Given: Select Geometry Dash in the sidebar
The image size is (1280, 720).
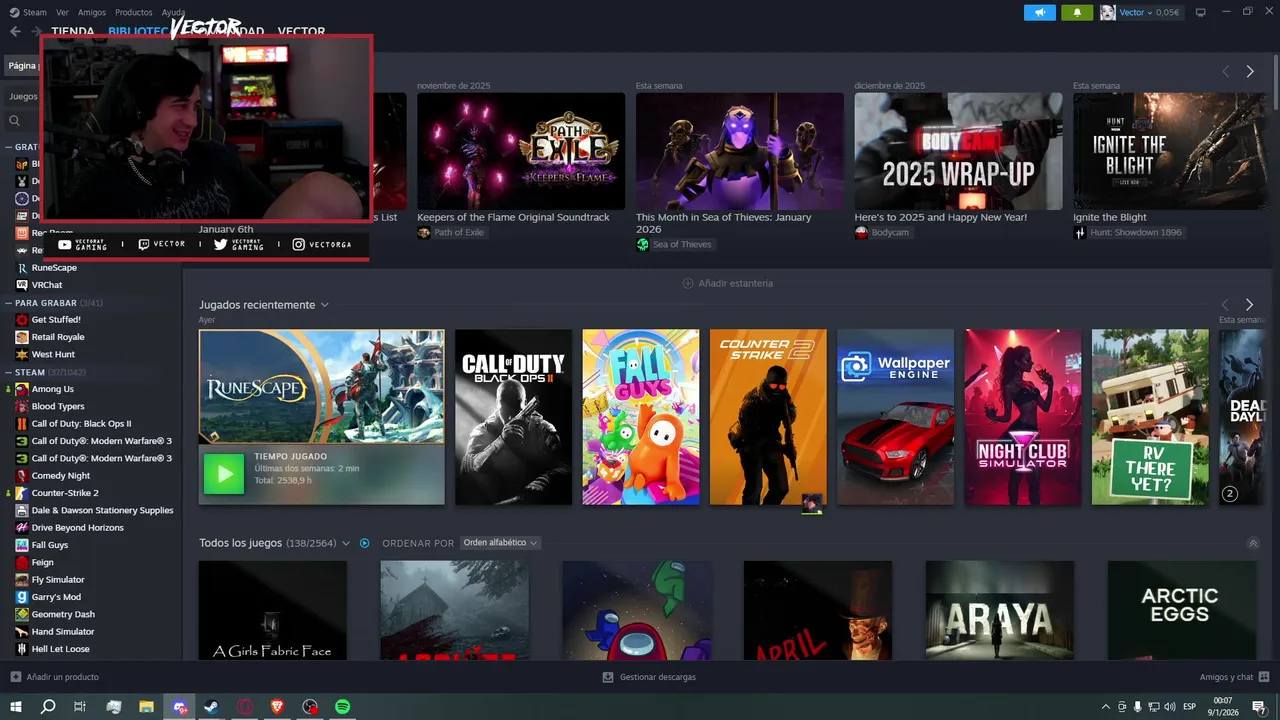Looking at the screenshot, I should click(63, 614).
